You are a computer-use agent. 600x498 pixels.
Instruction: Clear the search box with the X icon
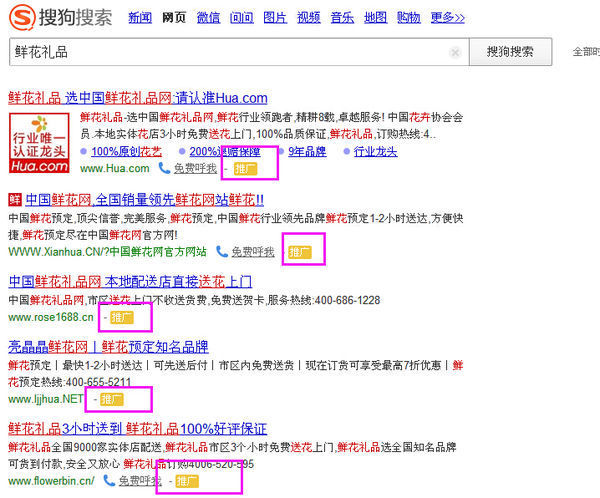(455, 52)
